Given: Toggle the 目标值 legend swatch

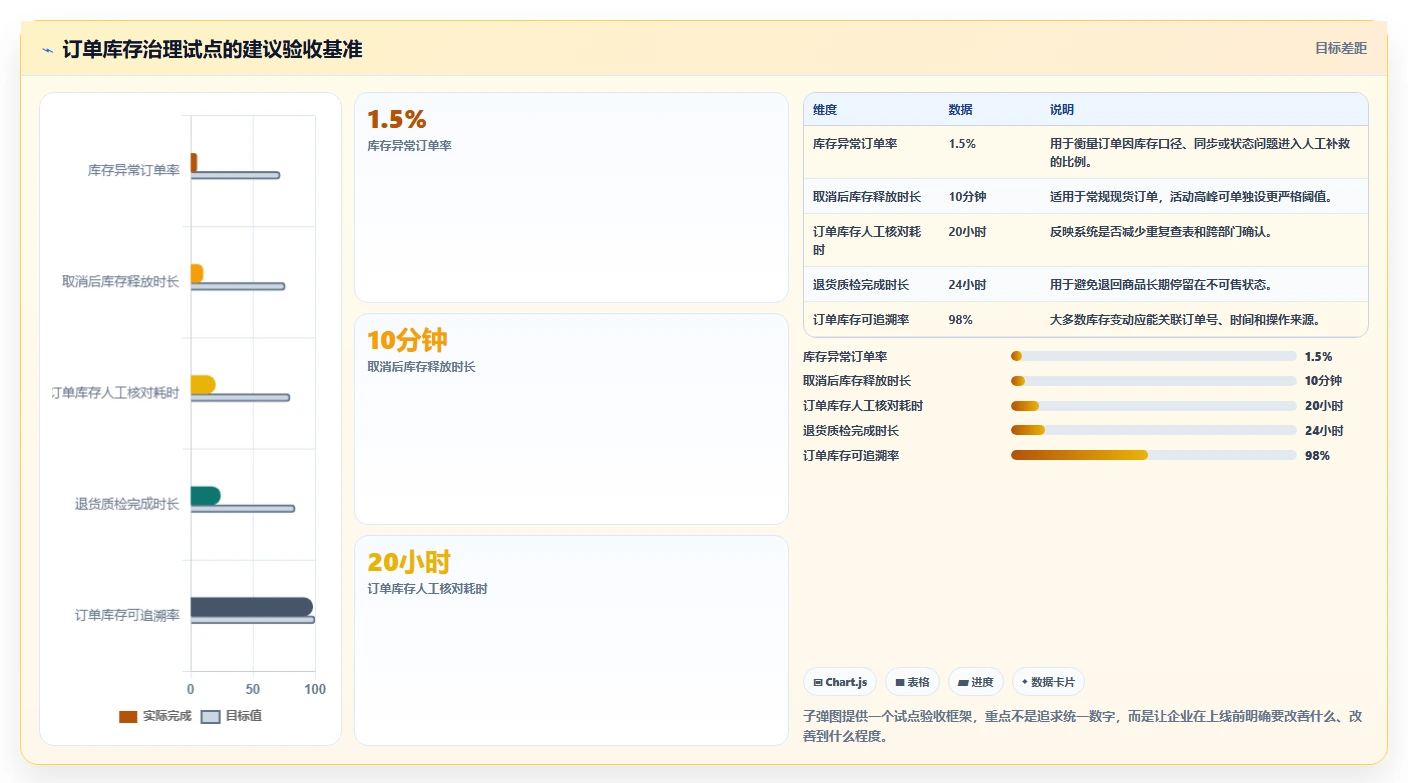Looking at the screenshot, I should coord(210,716).
